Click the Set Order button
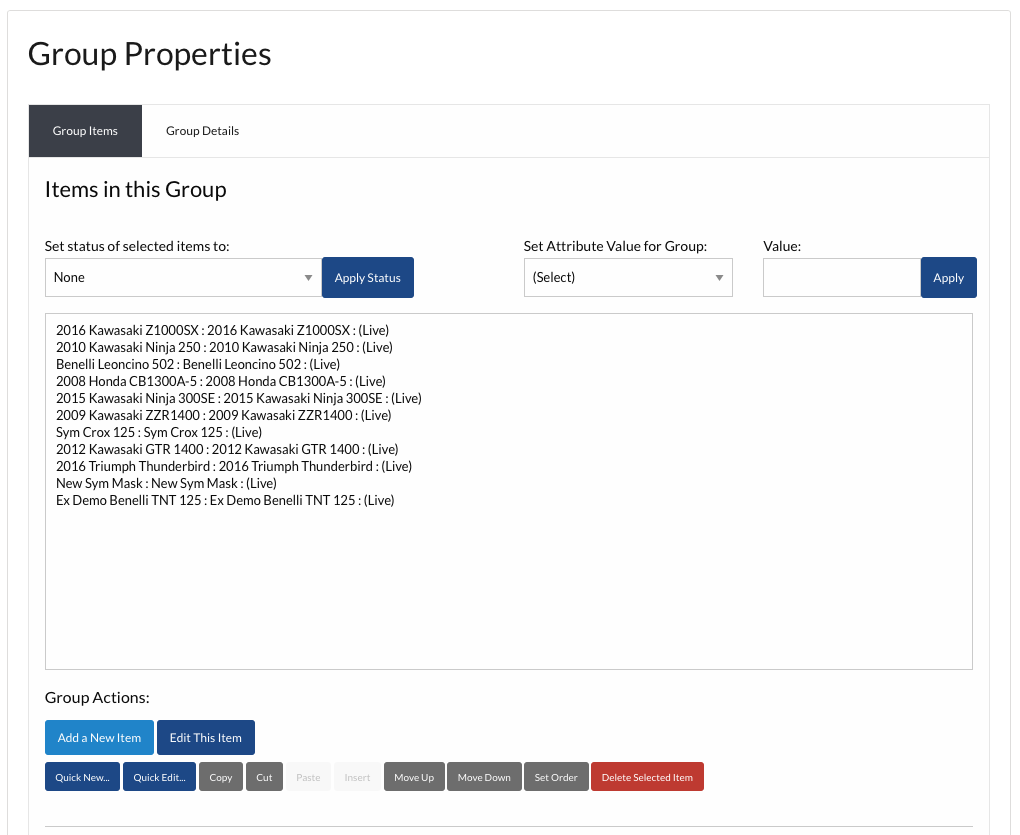Viewport: 1020px width, 835px height. click(x=556, y=777)
